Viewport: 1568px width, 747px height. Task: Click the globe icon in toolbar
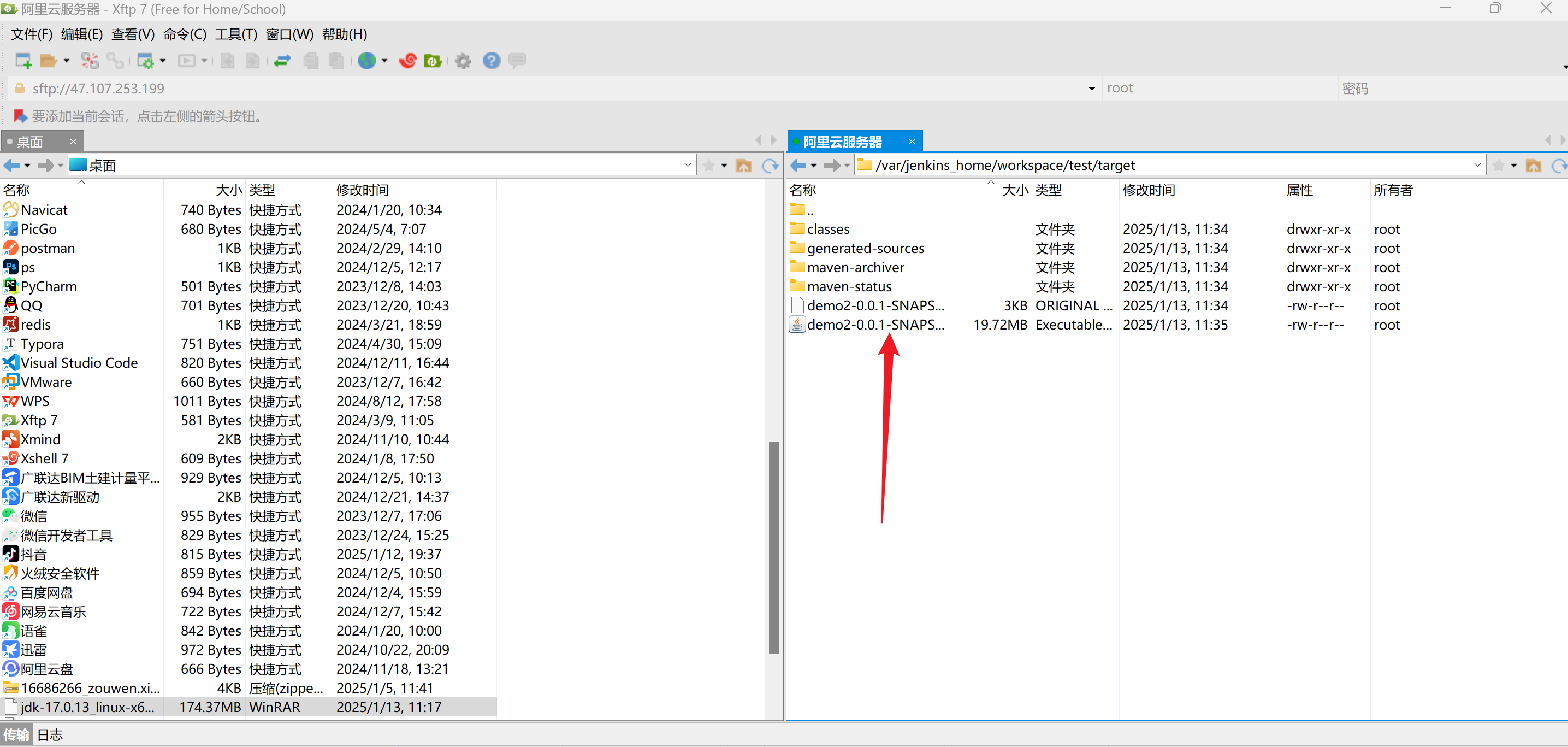tap(366, 60)
